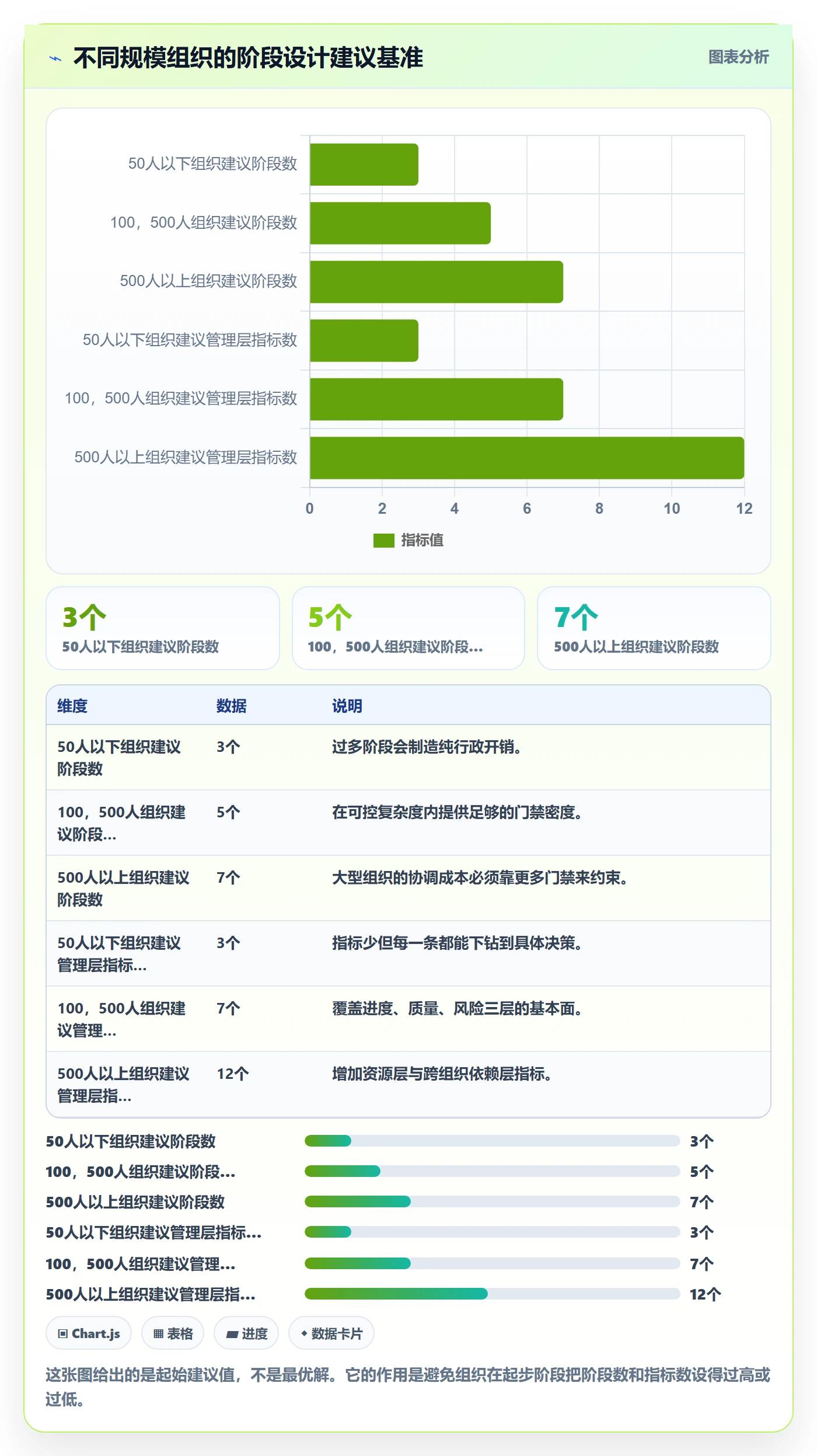This screenshot has width=817, height=1456.
Task: Toggle the 指标值 legend color box
Action: pyautogui.click(x=384, y=541)
